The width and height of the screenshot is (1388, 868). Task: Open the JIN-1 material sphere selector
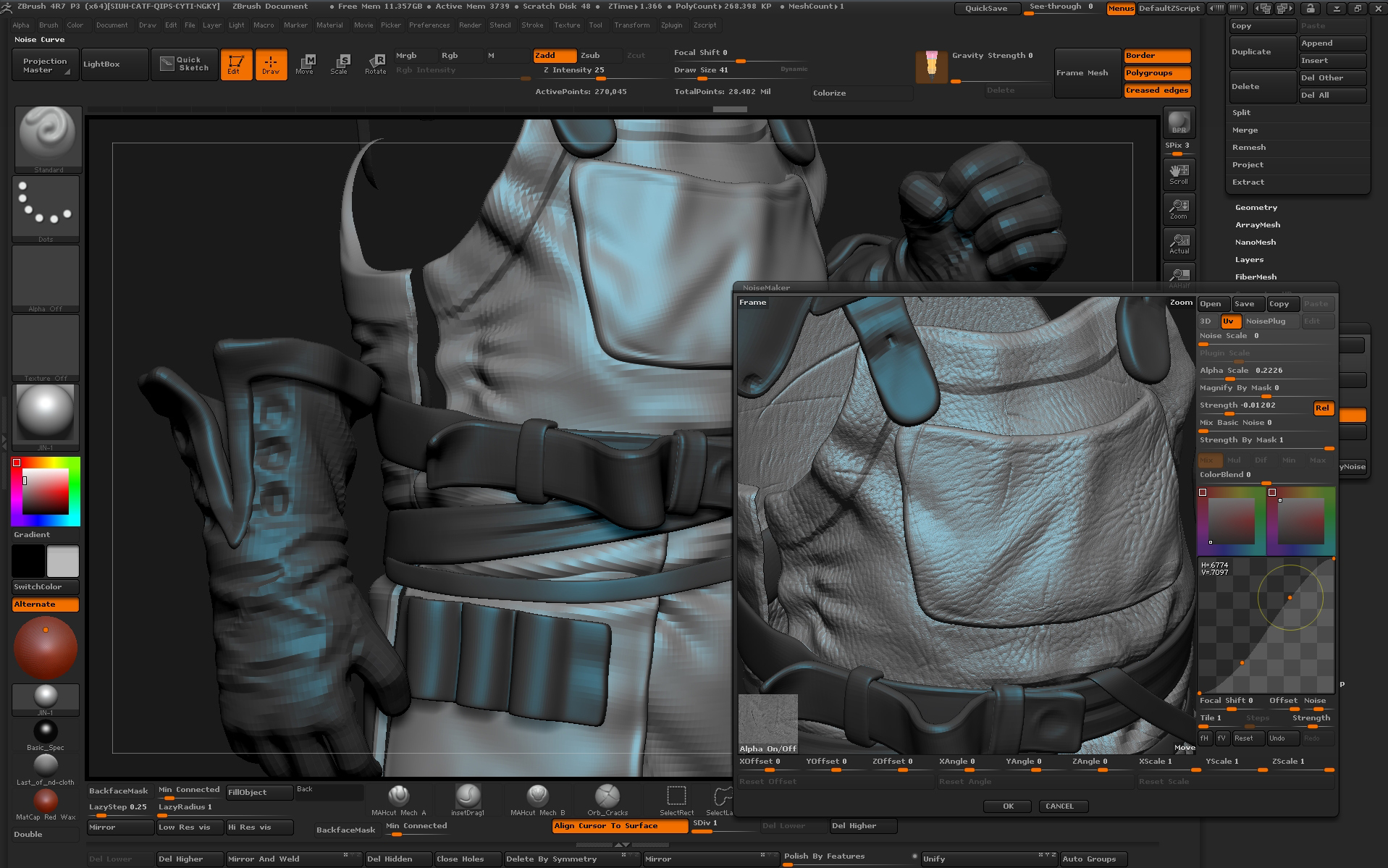pyautogui.click(x=46, y=417)
